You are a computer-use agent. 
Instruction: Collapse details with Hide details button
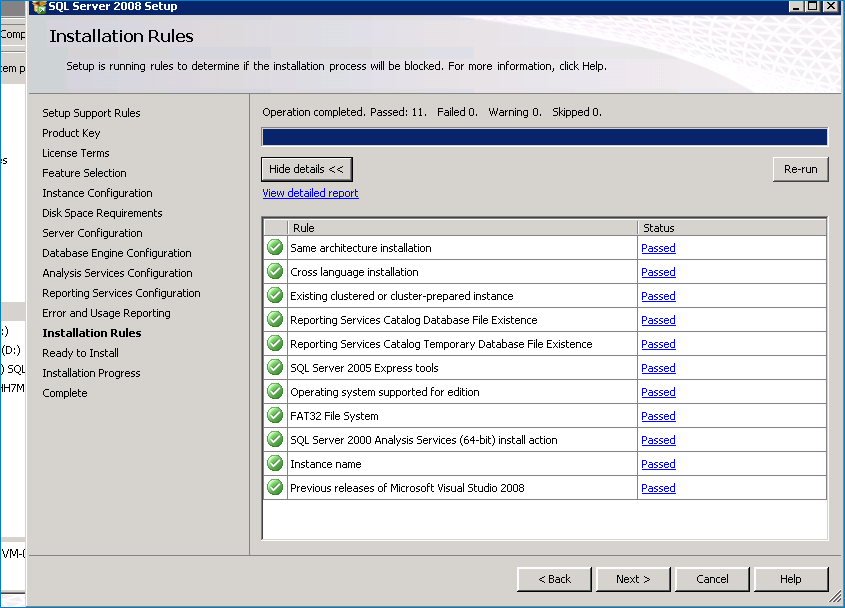click(x=307, y=169)
